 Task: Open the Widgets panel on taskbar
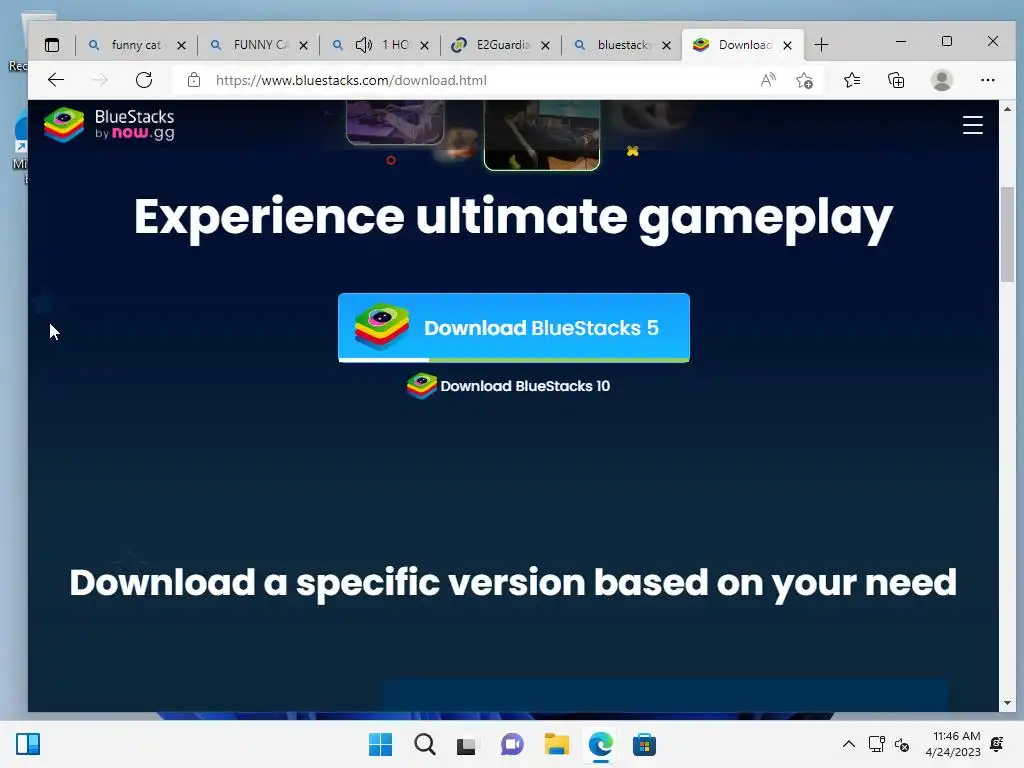click(28, 744)
